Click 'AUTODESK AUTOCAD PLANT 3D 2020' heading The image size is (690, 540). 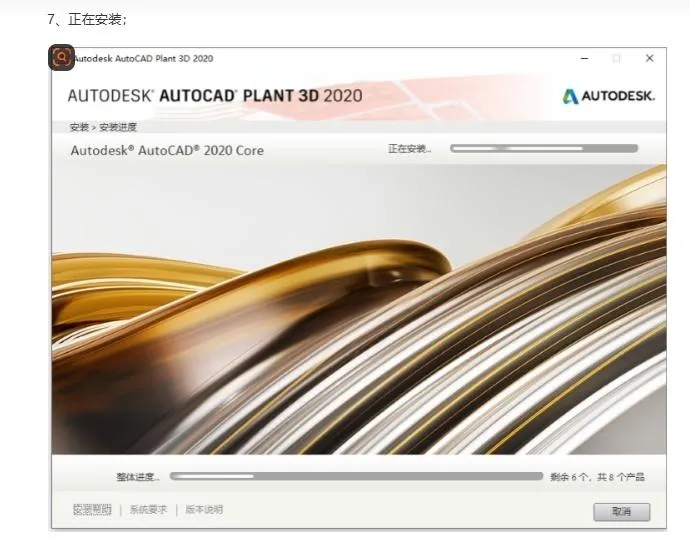[x=215, y=96]
